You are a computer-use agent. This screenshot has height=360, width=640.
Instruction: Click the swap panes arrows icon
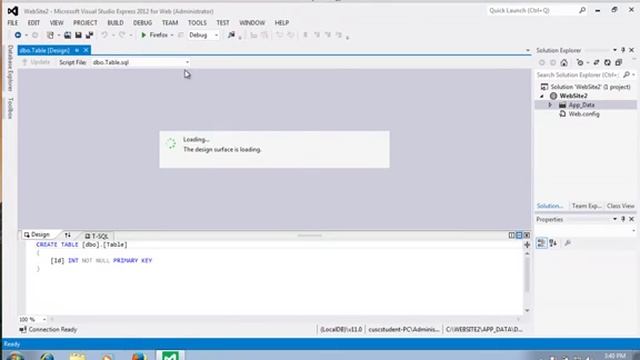coord(67,235)
